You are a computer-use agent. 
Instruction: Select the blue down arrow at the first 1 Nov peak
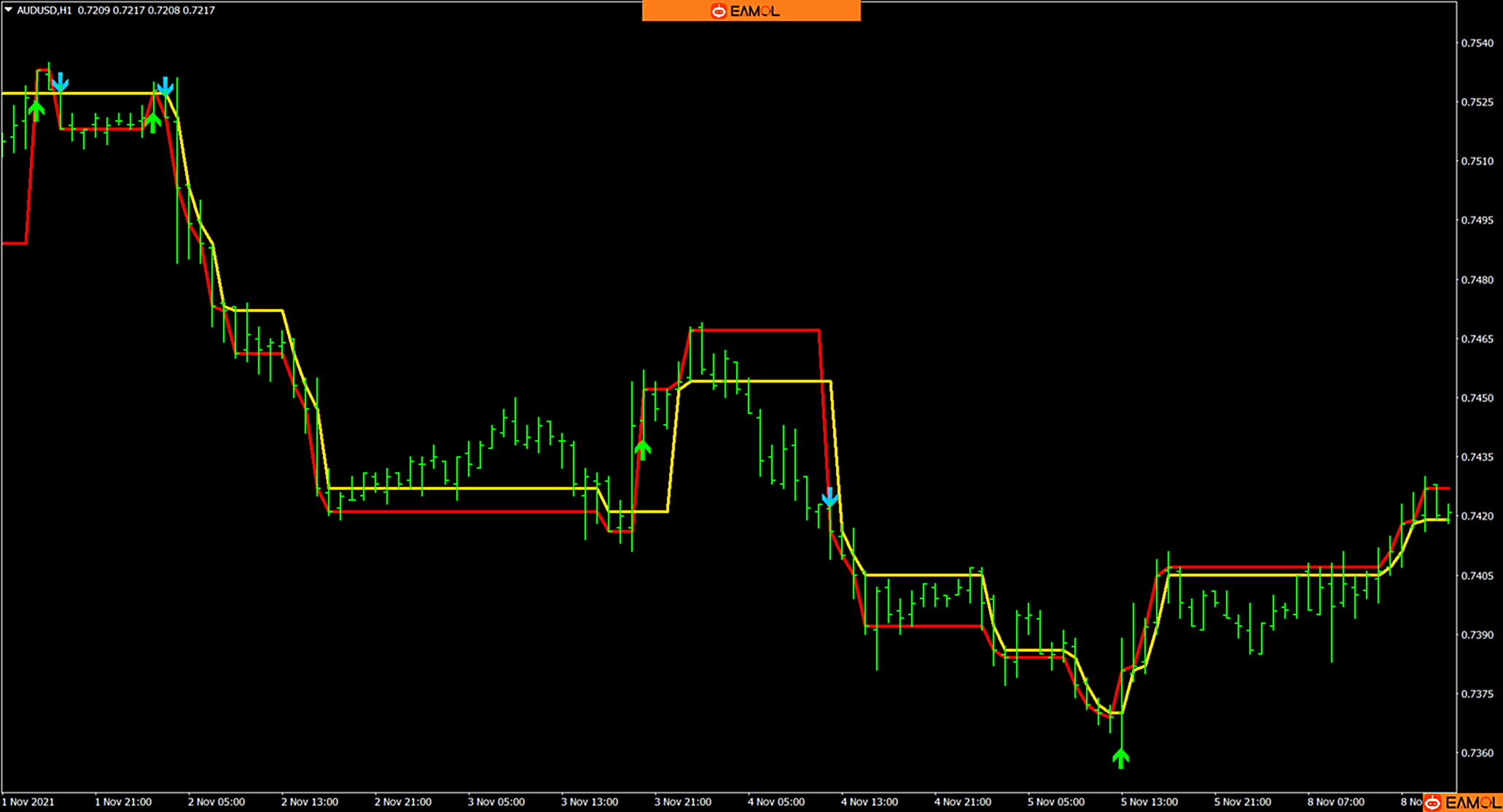tap(60, 82)
